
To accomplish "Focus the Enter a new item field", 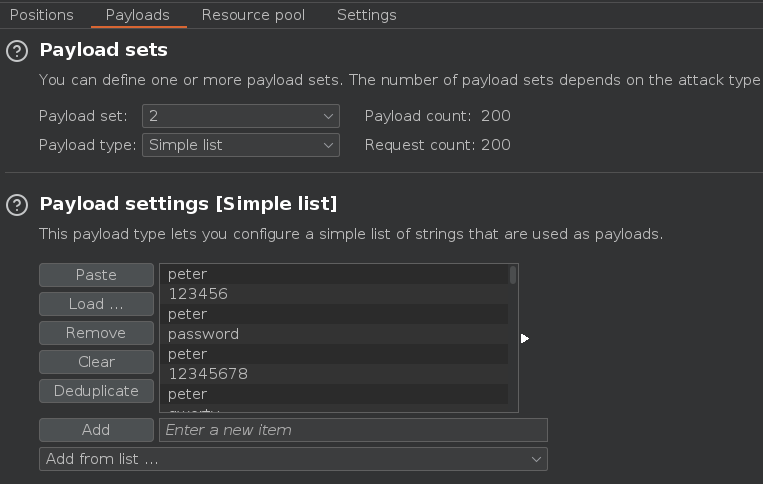I will pos(353,430).
